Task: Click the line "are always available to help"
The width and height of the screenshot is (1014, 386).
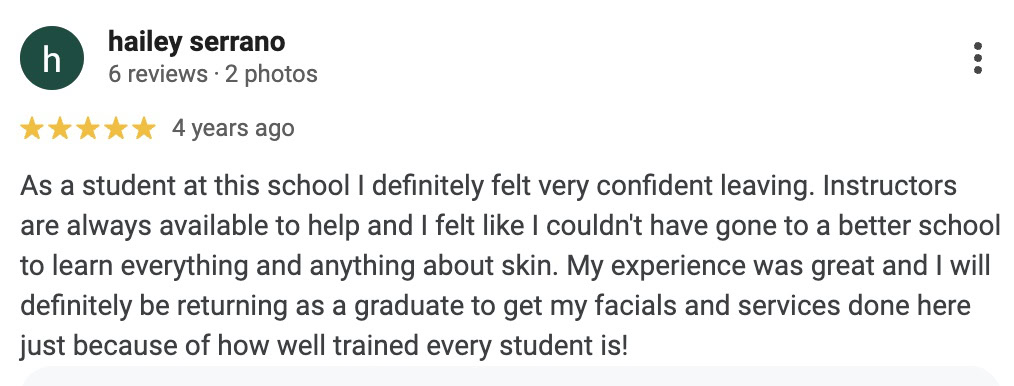Action: (x=510, y=226)
